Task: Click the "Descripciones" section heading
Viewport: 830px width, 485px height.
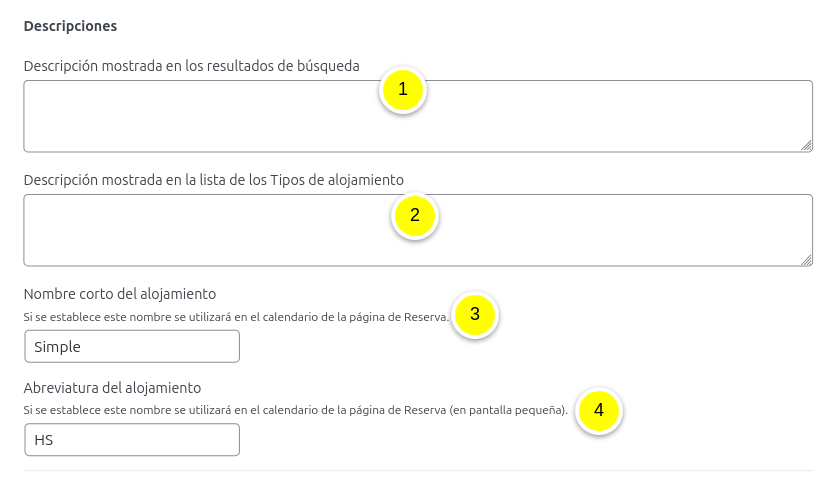Action: pyautogui.click(x=70, y=24)
